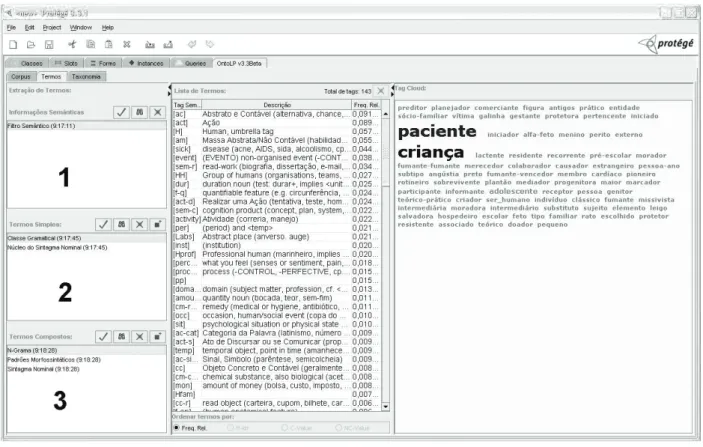Screen dimensions: 703x447
Task: Open a project via the folder icon
Action: pyautogui.click(x=31, y=44)
